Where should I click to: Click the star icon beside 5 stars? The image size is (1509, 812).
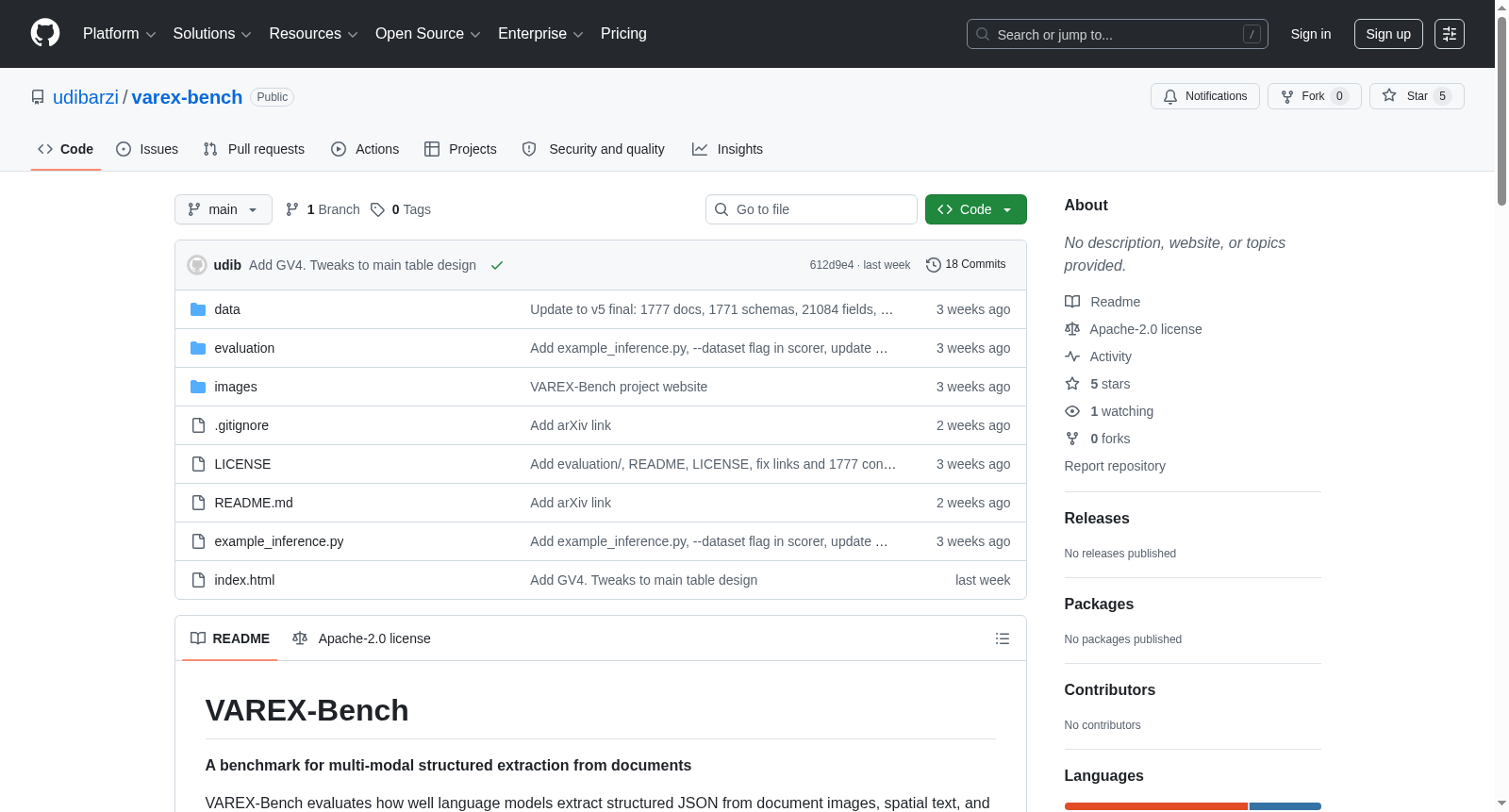point(1072,384)
